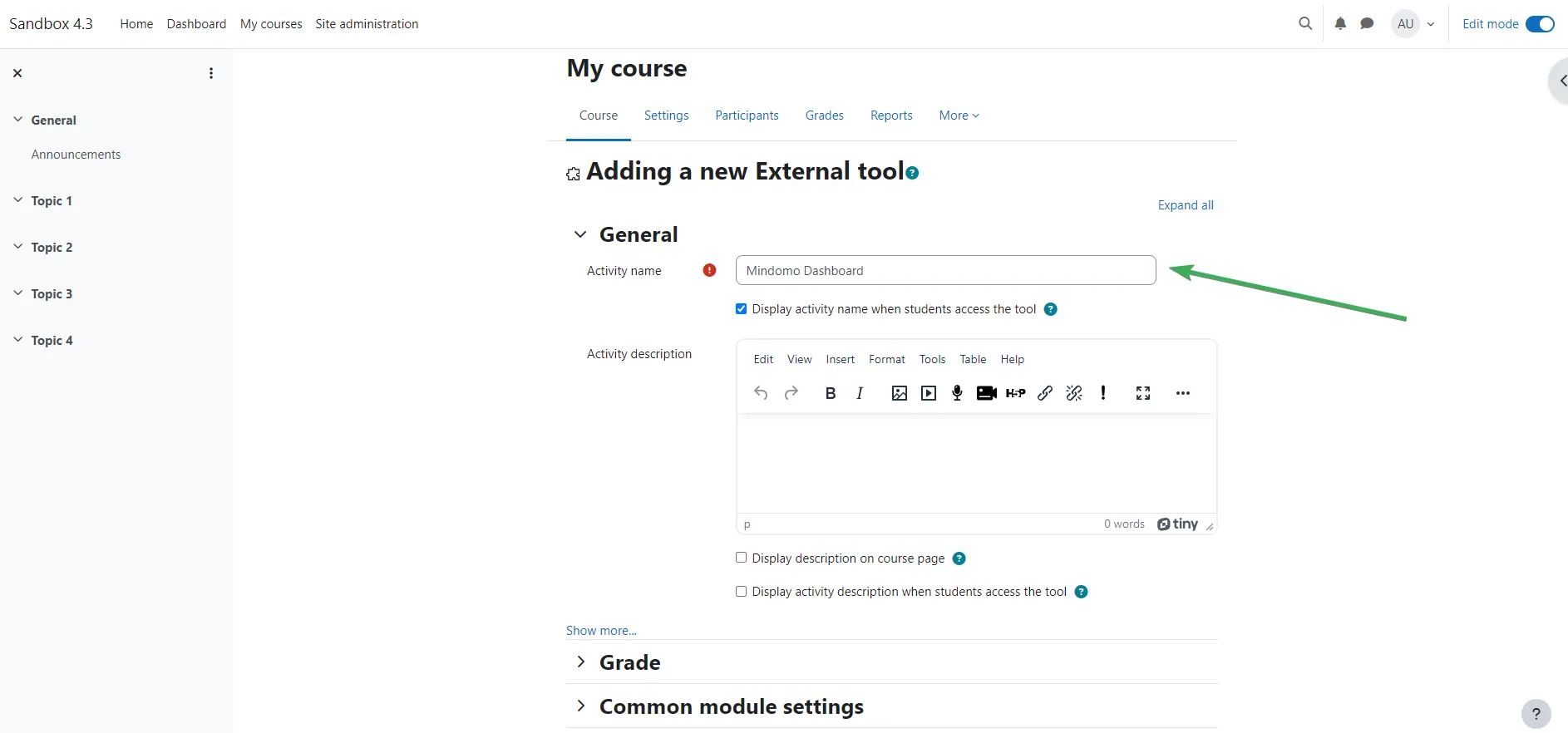1568x733 pixels.
Task: Enable Display description on course page
Action: pyautogui.click(x=741, y=558)
